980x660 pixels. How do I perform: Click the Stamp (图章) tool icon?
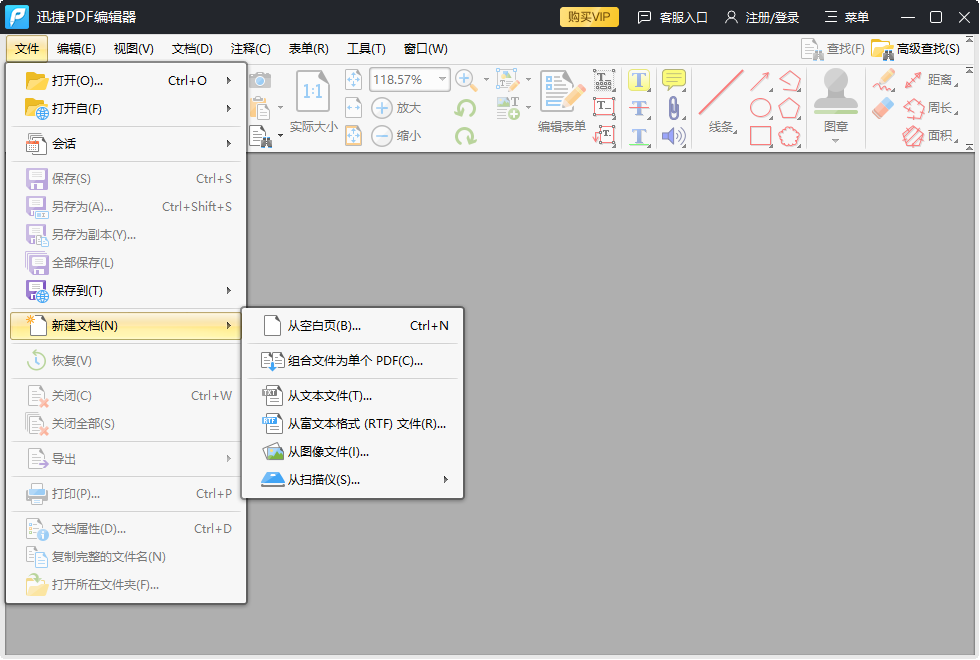[836, 97]
